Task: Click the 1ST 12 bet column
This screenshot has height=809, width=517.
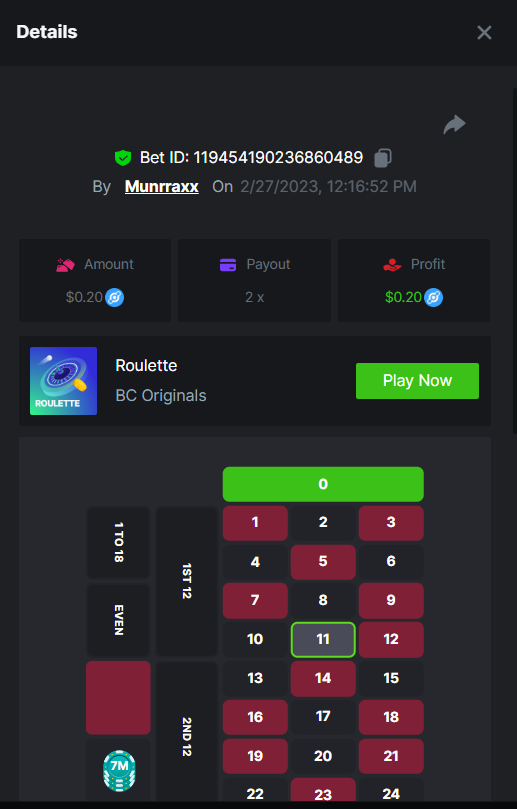Action: [187, 581]
